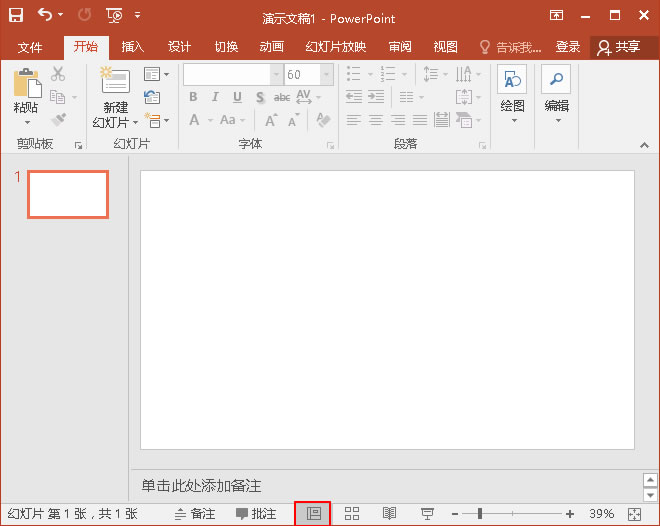Click fit slide to window icon

coord(634,513)
